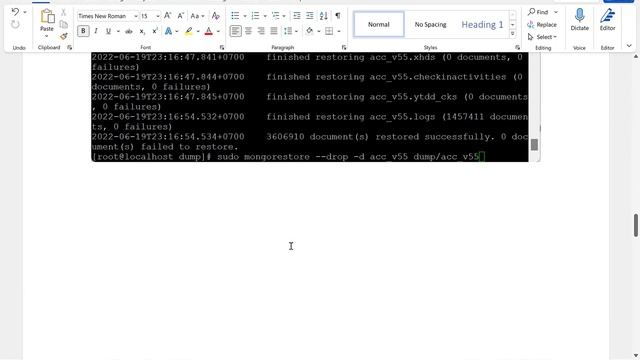The image size is (640, 360).
Task: Open Font dialog launcher
Action: pyautogui.click(x=222, y=47)
